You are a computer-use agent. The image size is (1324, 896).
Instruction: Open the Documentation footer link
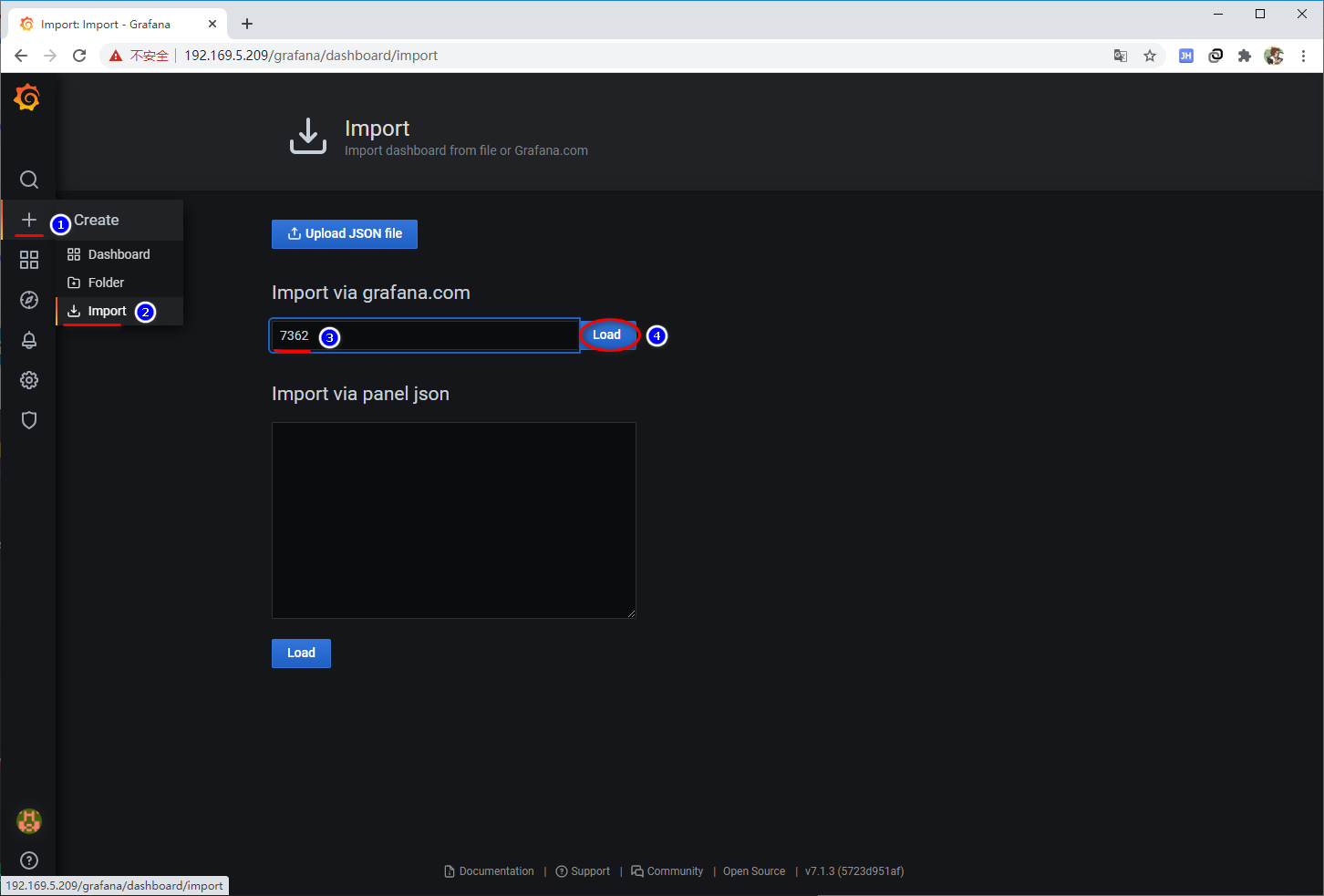[489, 871]
